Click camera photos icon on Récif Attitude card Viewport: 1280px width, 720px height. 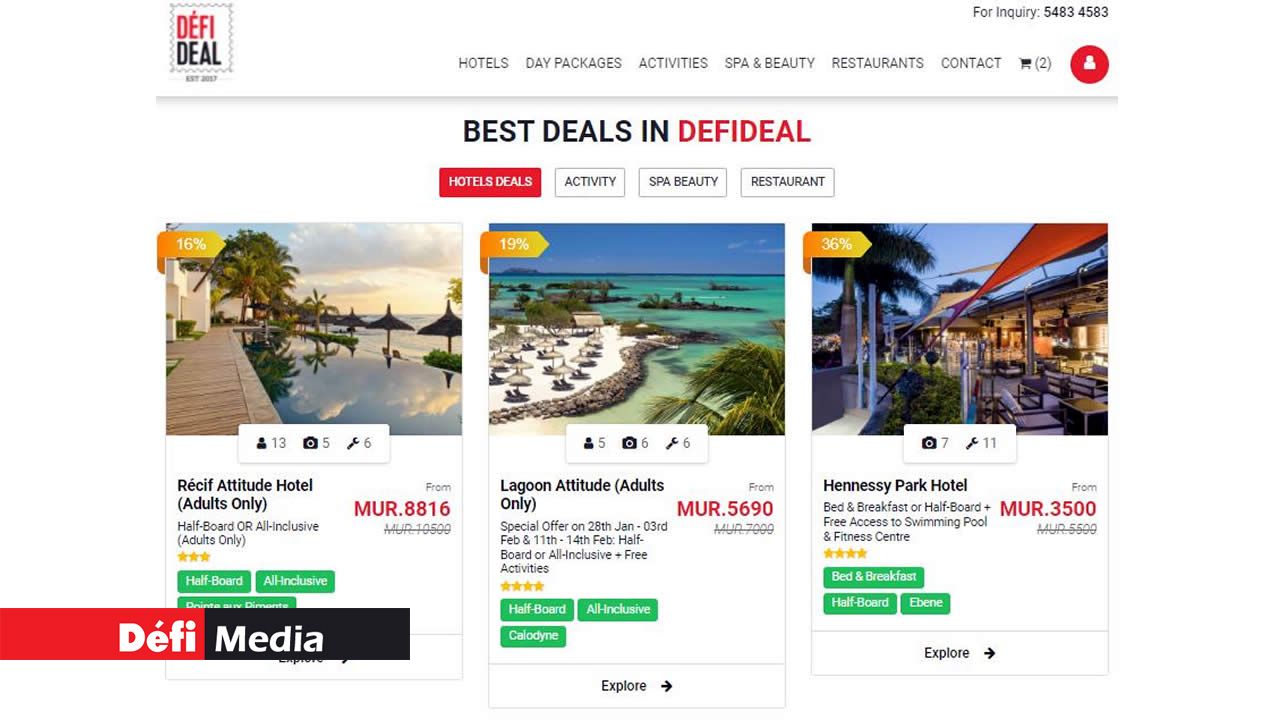coord(310,443)
